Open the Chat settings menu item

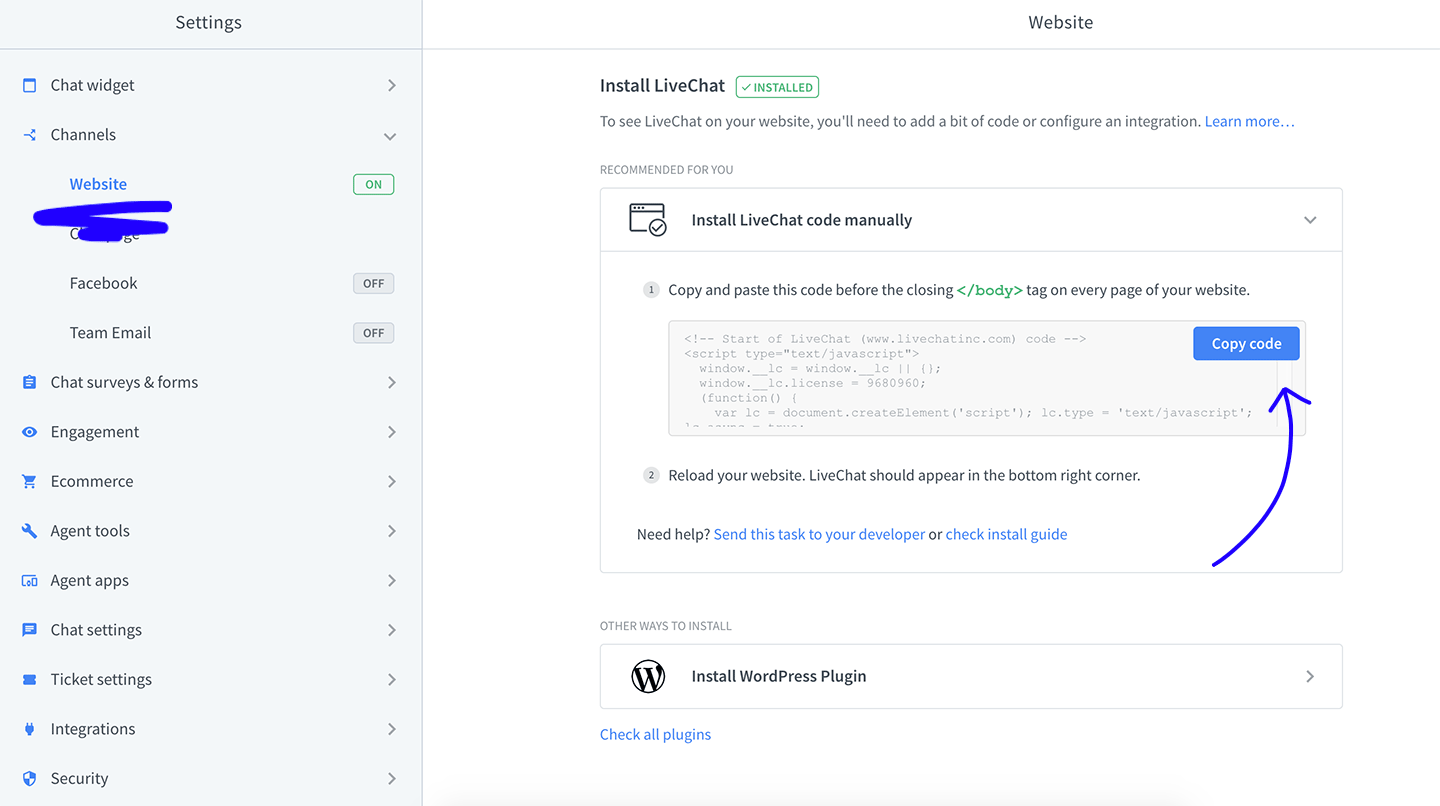point(96,630)
